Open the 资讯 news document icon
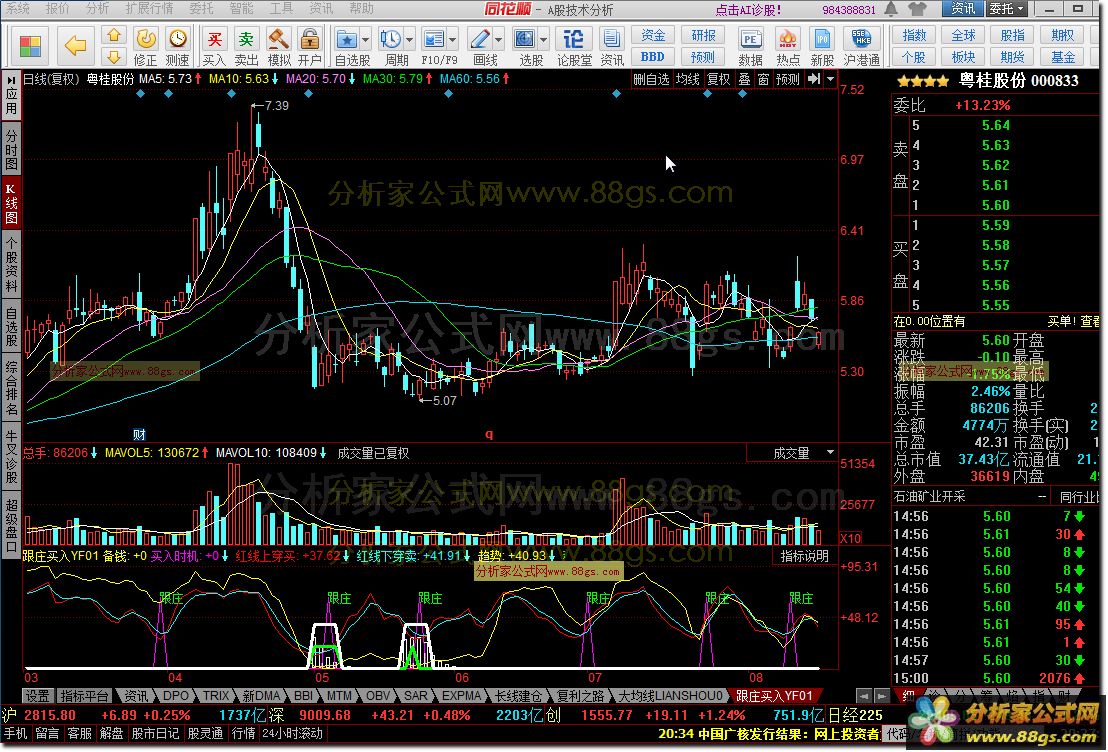 [612, 47]
